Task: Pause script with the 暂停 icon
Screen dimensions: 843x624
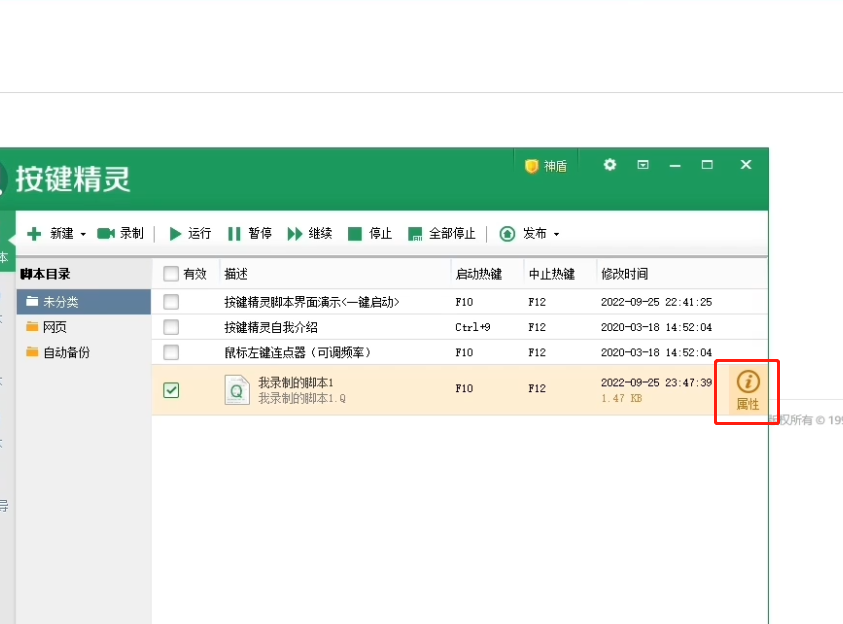Action: click(x=234, y=234)
